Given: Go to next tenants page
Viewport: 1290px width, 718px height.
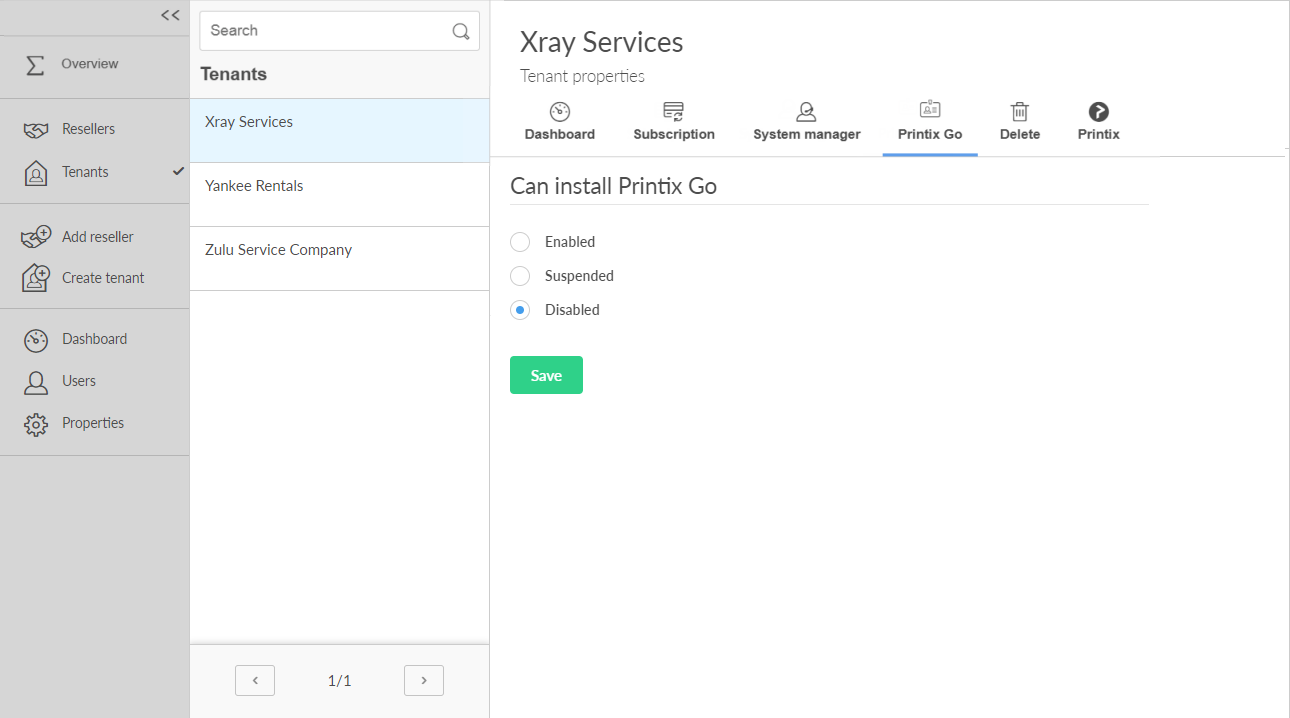Looking at the screenshot, I should coord(424,681).
